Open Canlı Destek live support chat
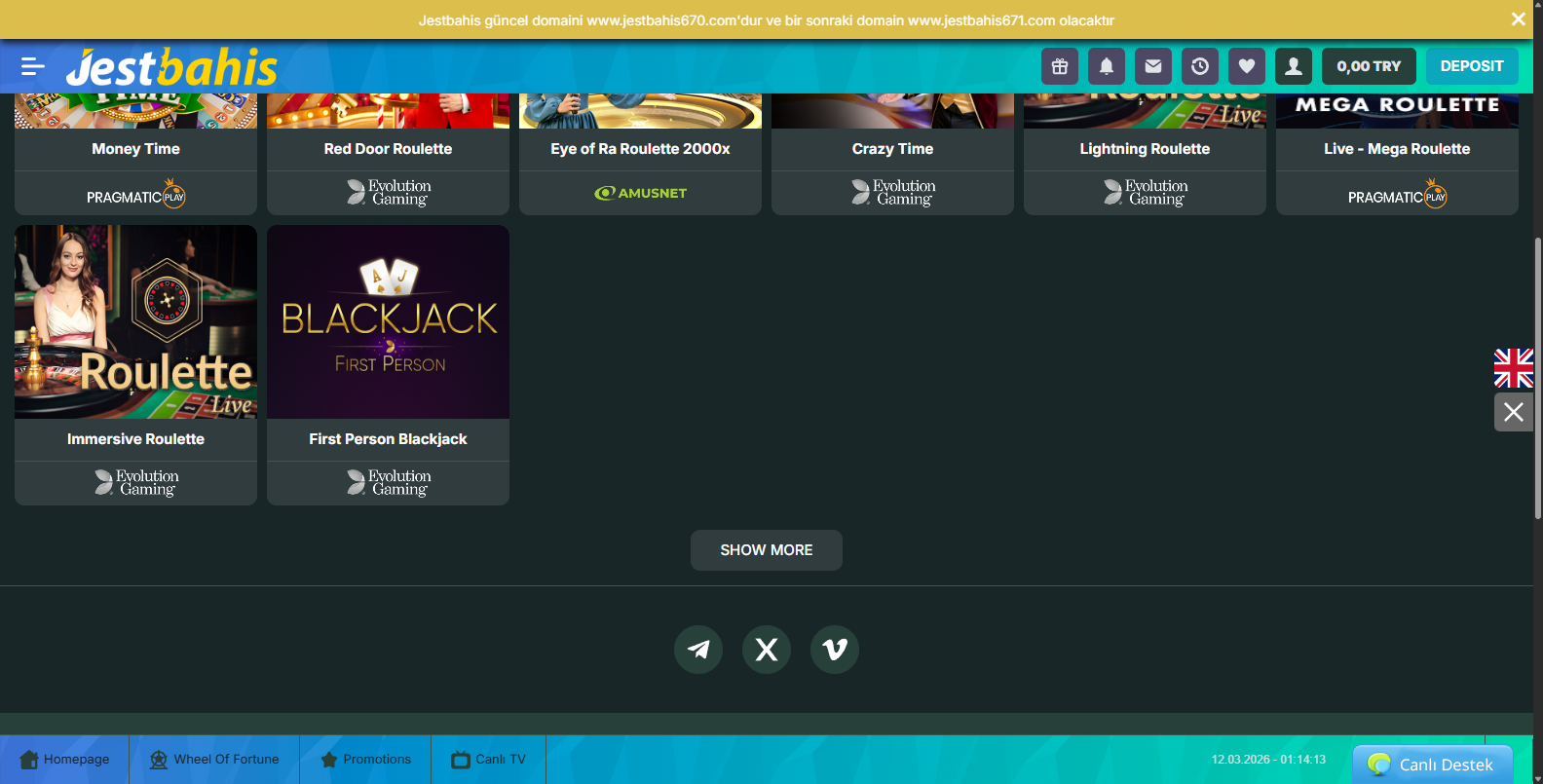Image resolution: width=1543 pixels, height=784 pixels. pos(1433,765)
